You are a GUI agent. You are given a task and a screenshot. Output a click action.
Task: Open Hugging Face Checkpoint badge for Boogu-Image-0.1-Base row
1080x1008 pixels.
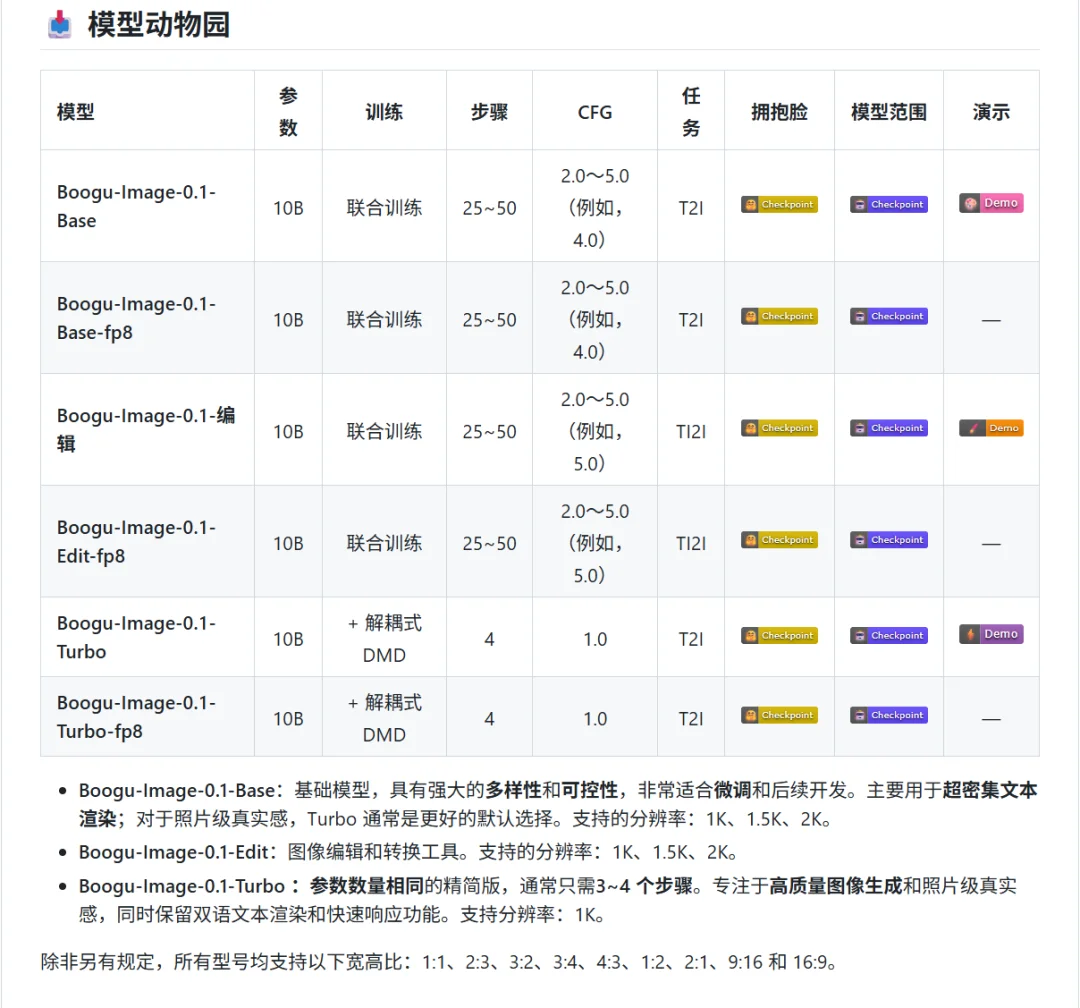tap(779, 205)
